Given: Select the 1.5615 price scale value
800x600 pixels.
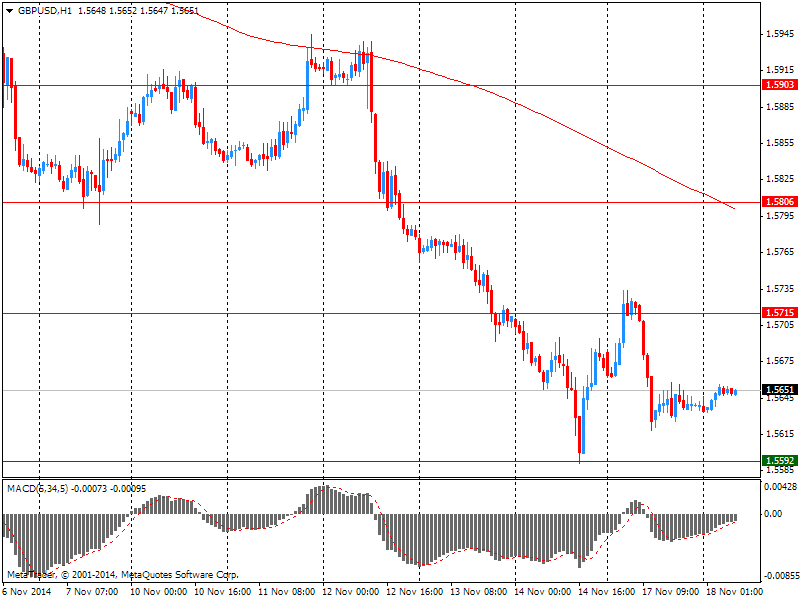Looking at the screenshot, I should pyautogui.click(x=780, y=434).
